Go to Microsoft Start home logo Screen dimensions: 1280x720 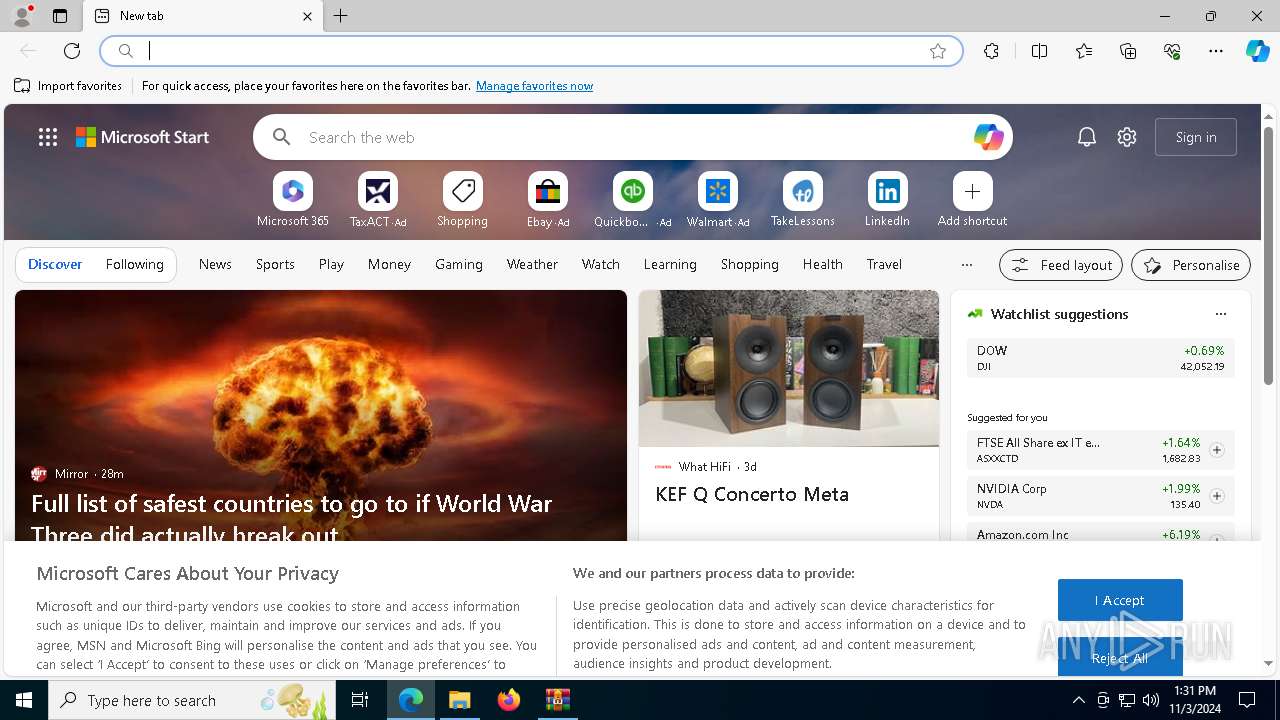tap(143, 137)
